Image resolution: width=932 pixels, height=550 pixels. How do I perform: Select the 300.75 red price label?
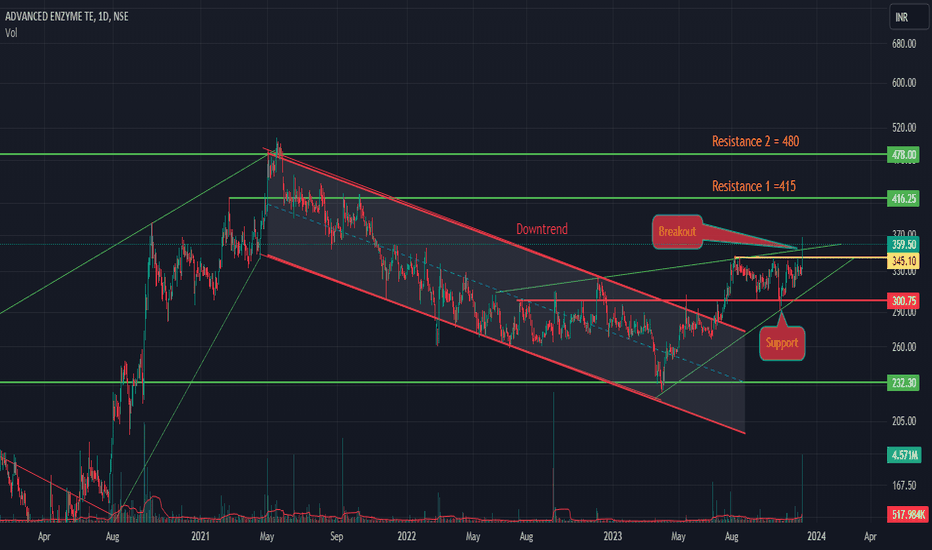[x=903, y=301]
